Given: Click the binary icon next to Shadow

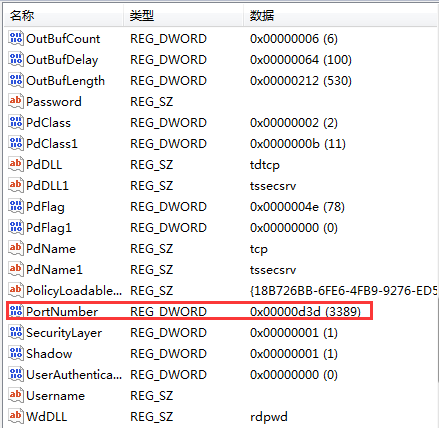Looking at the screenshot, I should pyautogui.click(x=16, y=353).
